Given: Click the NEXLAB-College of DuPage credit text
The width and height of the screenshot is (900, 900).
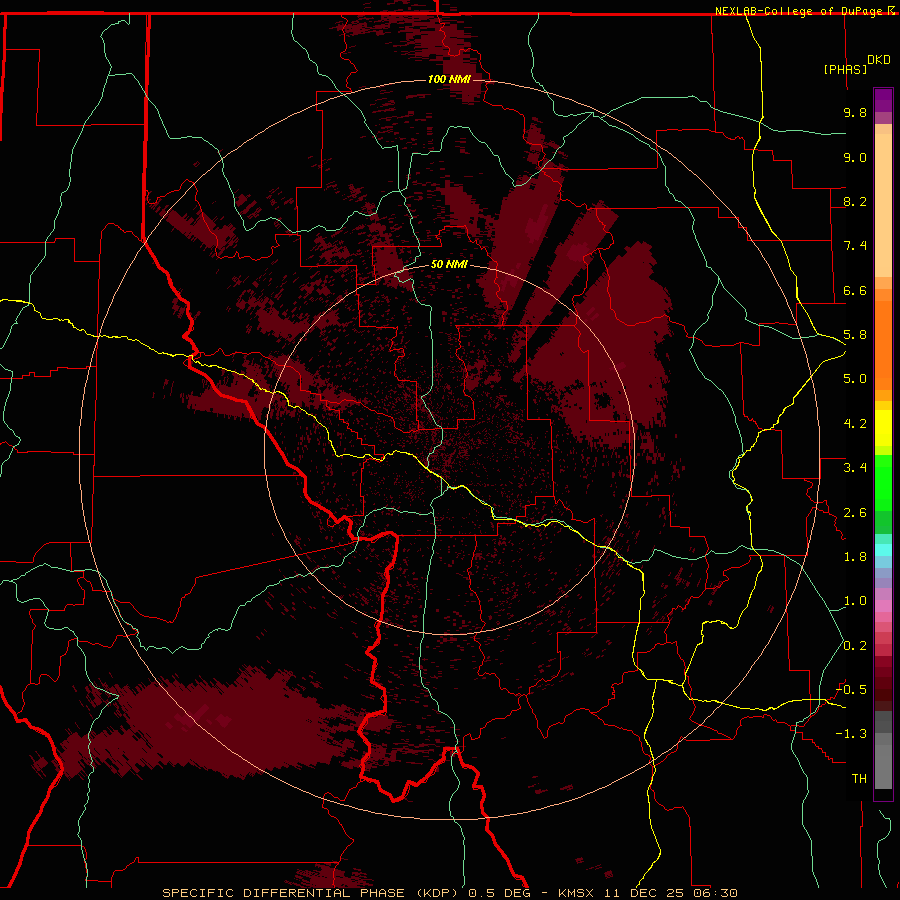Looking at the screenshot, I should 800,11.
